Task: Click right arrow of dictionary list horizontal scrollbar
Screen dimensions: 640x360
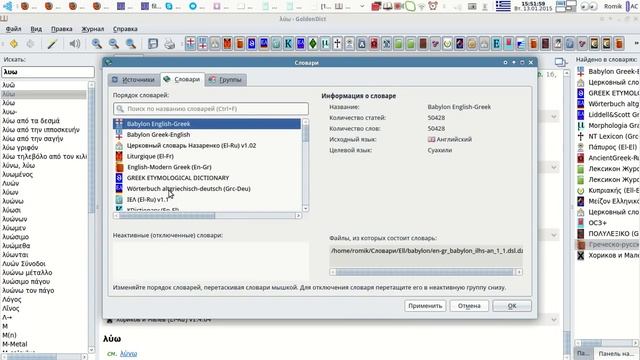Action: [298, 216]
